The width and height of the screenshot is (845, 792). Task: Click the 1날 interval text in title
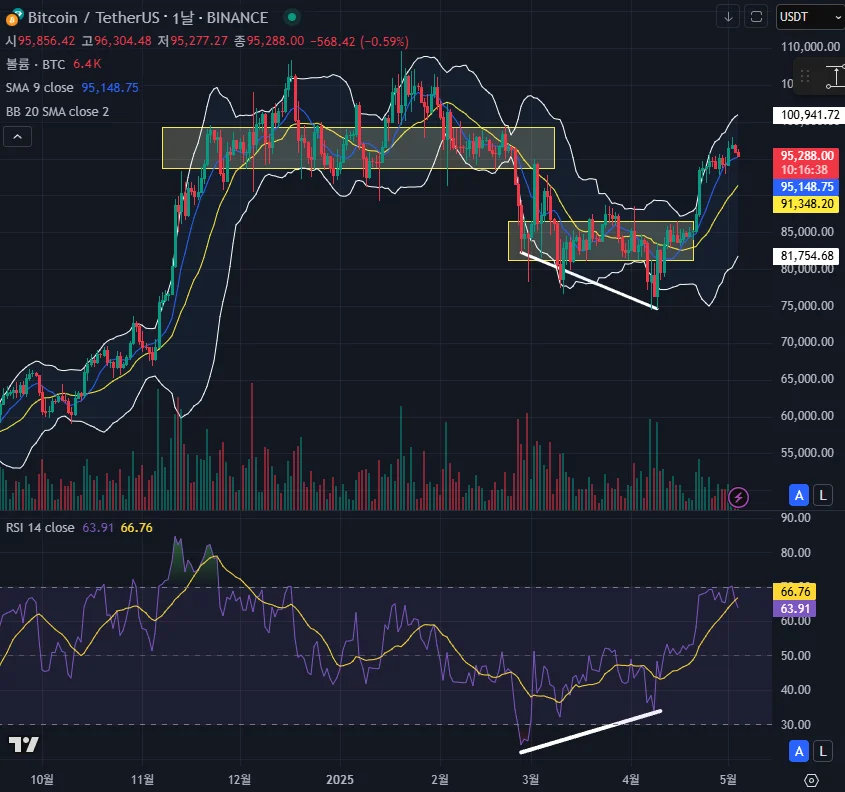click(183, 18)
